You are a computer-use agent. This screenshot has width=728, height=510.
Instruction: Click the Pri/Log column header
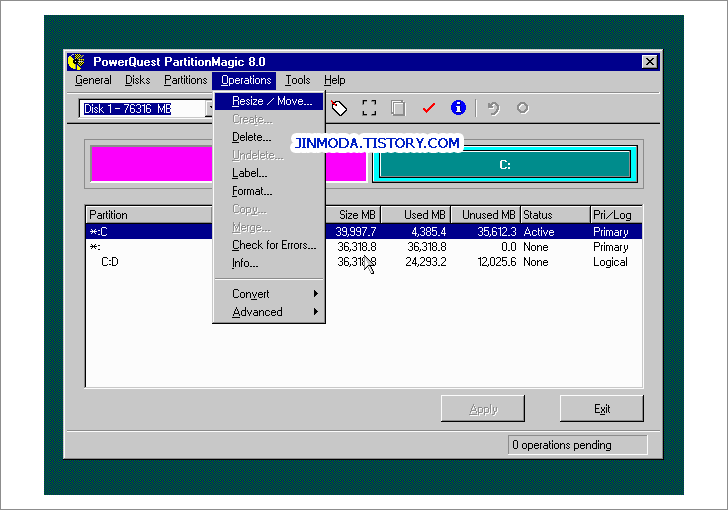617,215
